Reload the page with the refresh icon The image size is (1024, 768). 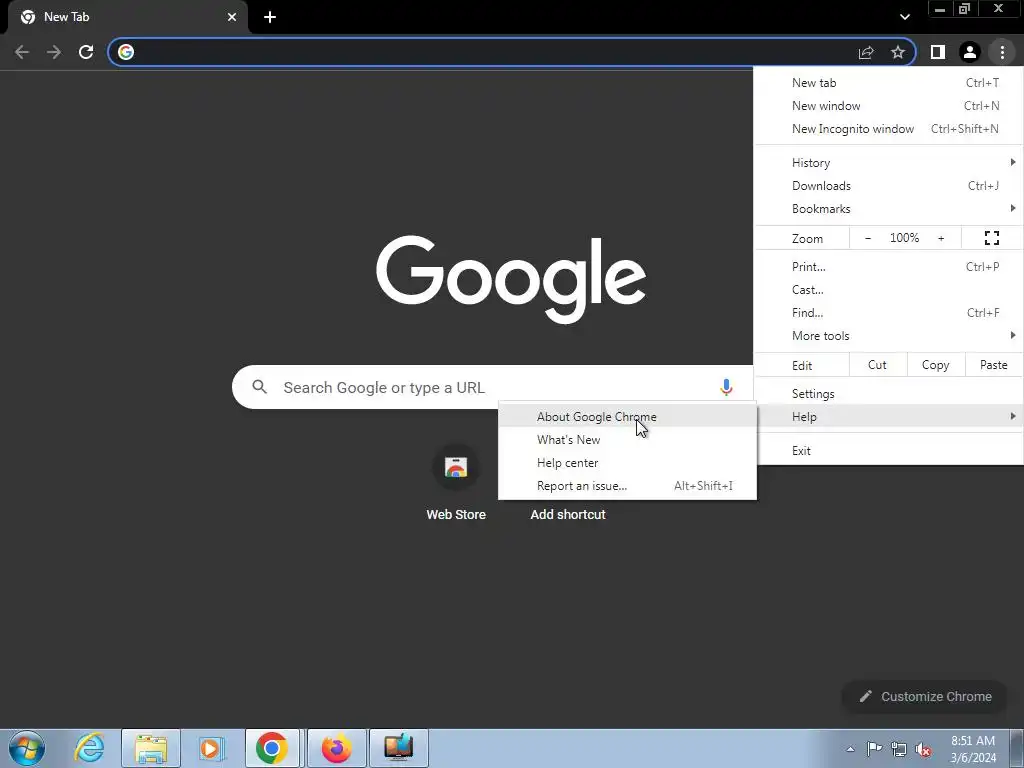86,52
